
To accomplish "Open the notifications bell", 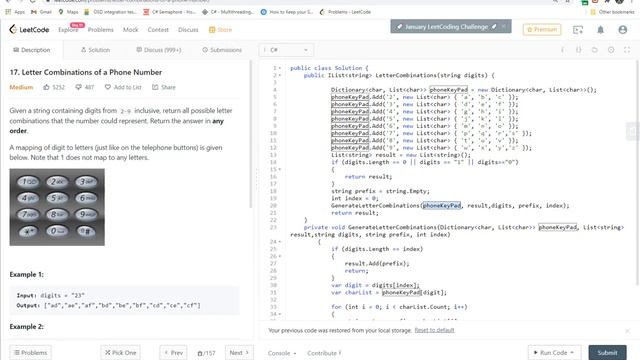I will tap(600, 30).
